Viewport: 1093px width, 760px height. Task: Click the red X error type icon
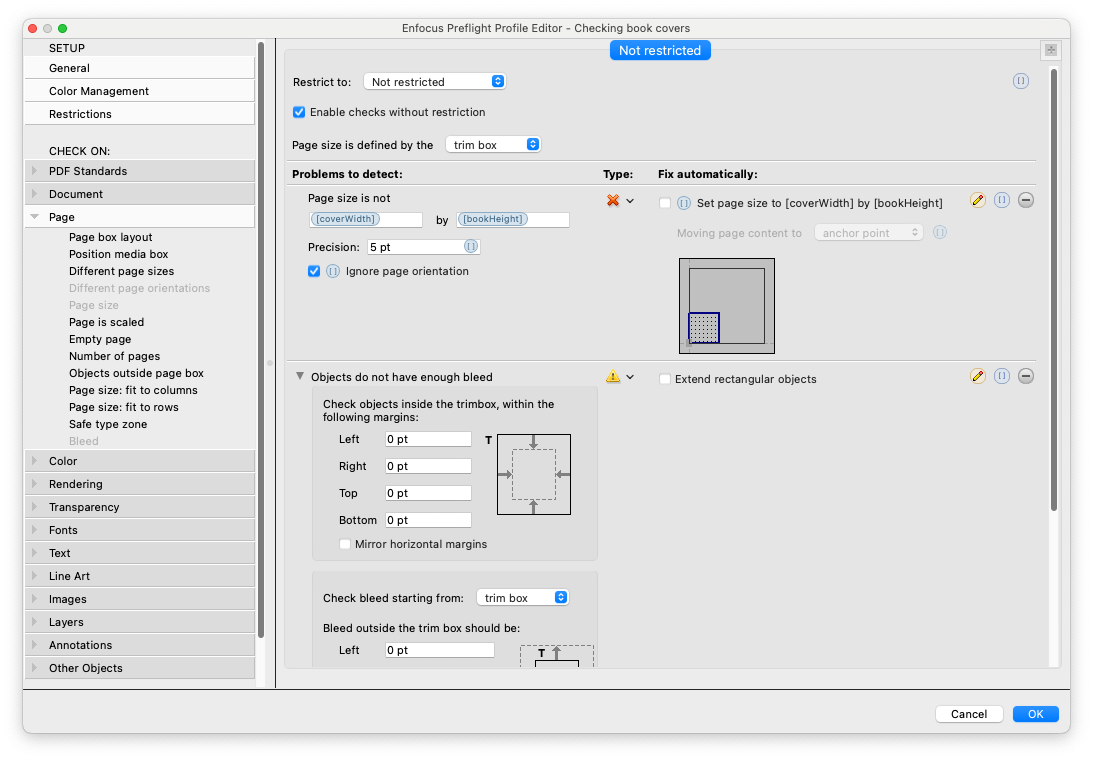[x=613, y=201]
